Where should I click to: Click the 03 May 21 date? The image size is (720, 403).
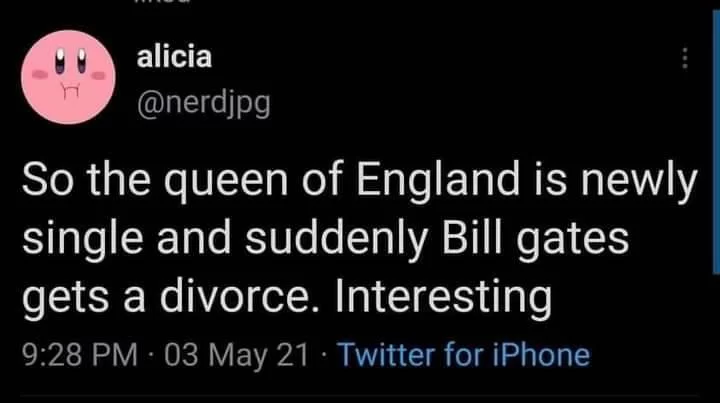coord(236,355)
